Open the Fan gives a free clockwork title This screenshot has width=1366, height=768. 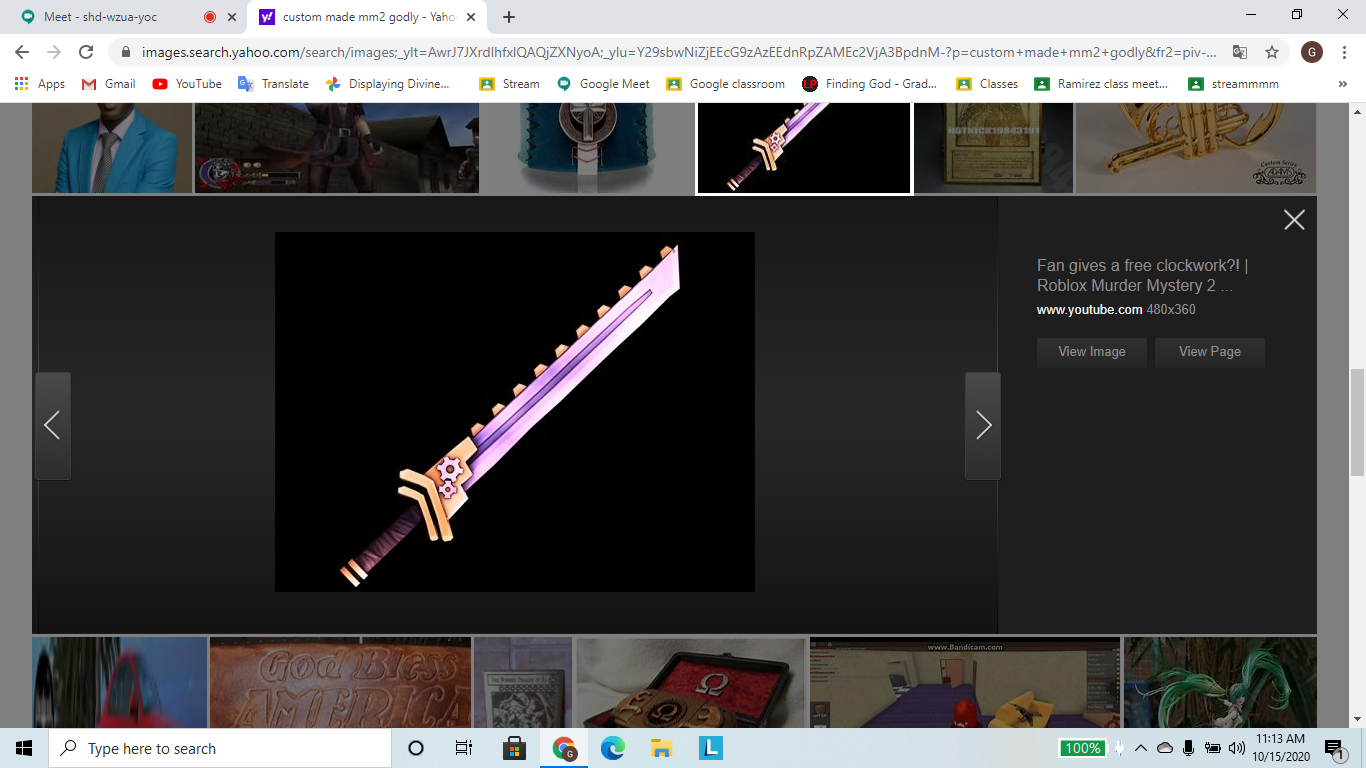(1142, 276)
